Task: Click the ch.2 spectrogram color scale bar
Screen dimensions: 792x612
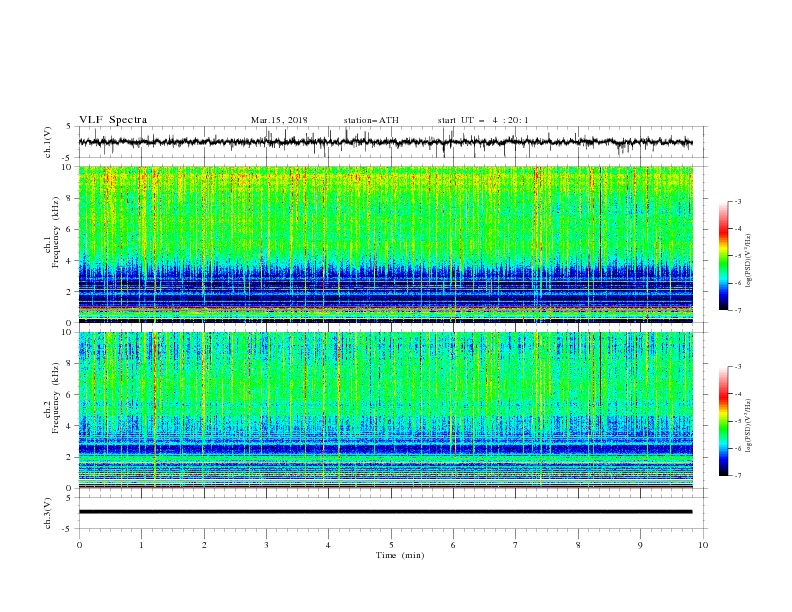Action: click(723, 421)
